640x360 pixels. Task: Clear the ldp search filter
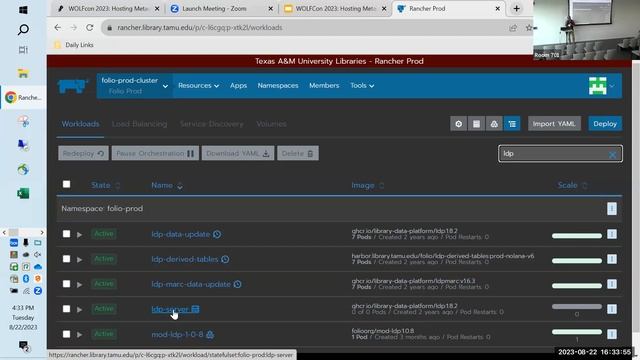point(612,154)
